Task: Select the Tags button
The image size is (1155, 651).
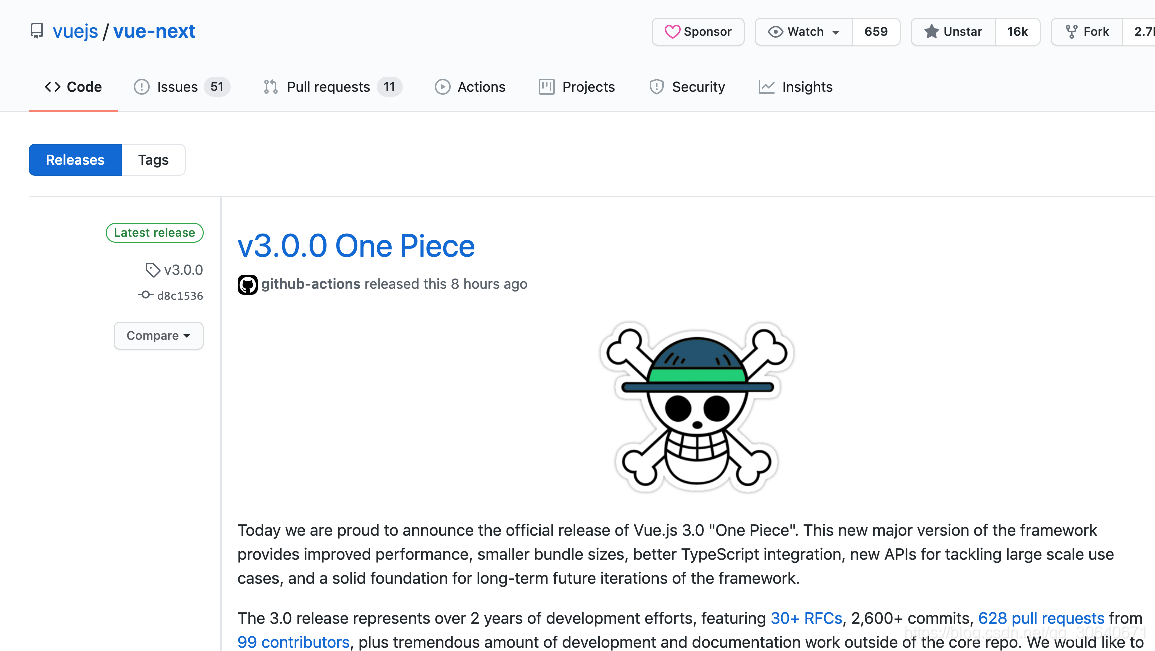Action: tap(153, 160)
